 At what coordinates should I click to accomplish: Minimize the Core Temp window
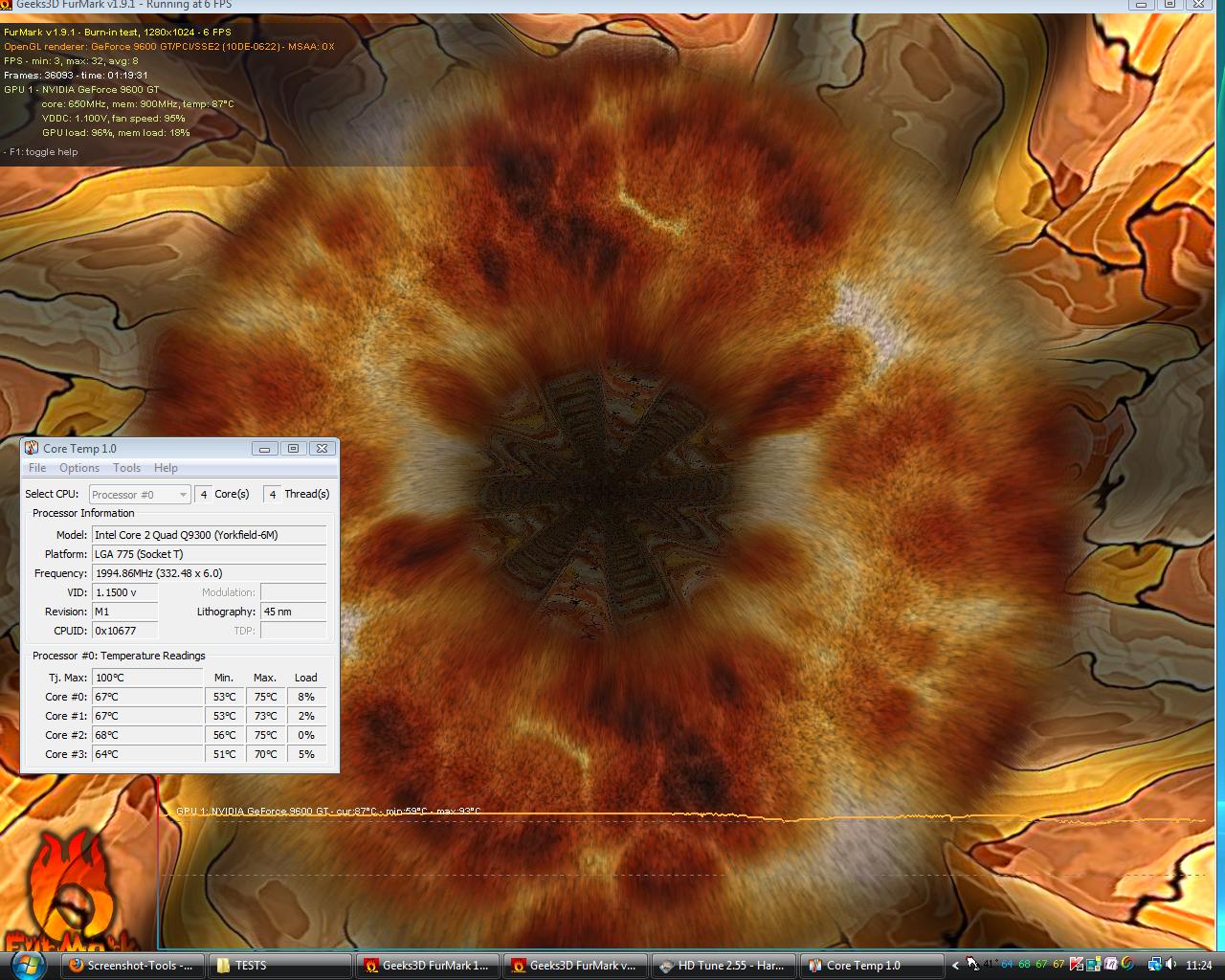click(x=264, y=448)
